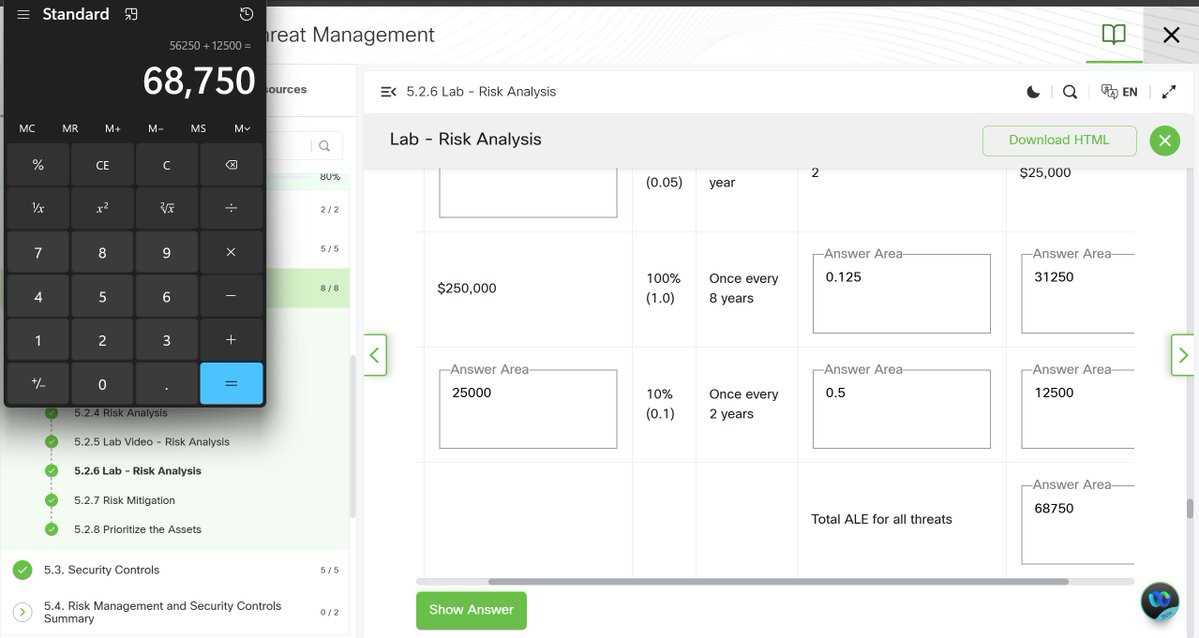Click memory clear MC
Viewport: 1199px width, 638px height.
[x=28, y=129]
